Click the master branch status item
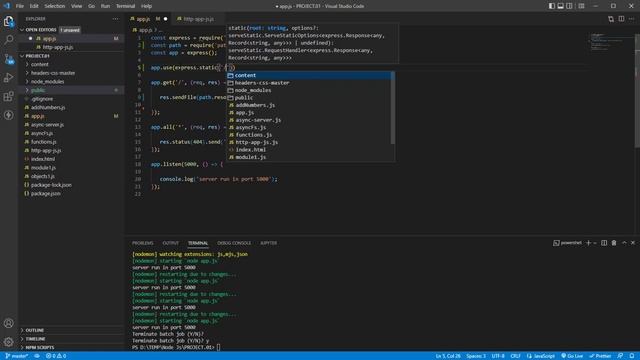The height and width of the screenshot is (360, 640). click(17, 356)
